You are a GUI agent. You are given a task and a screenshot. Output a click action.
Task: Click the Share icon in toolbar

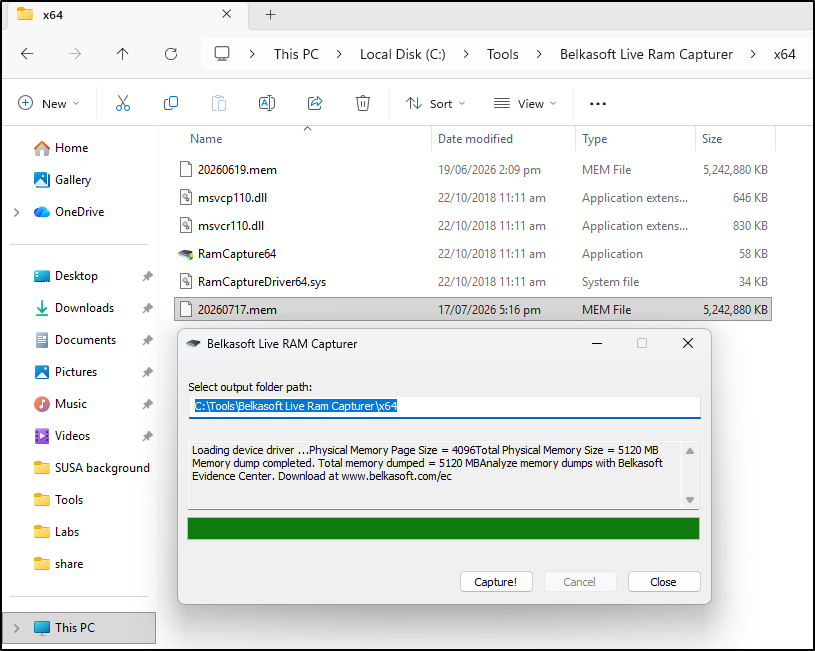coord(315,103)
